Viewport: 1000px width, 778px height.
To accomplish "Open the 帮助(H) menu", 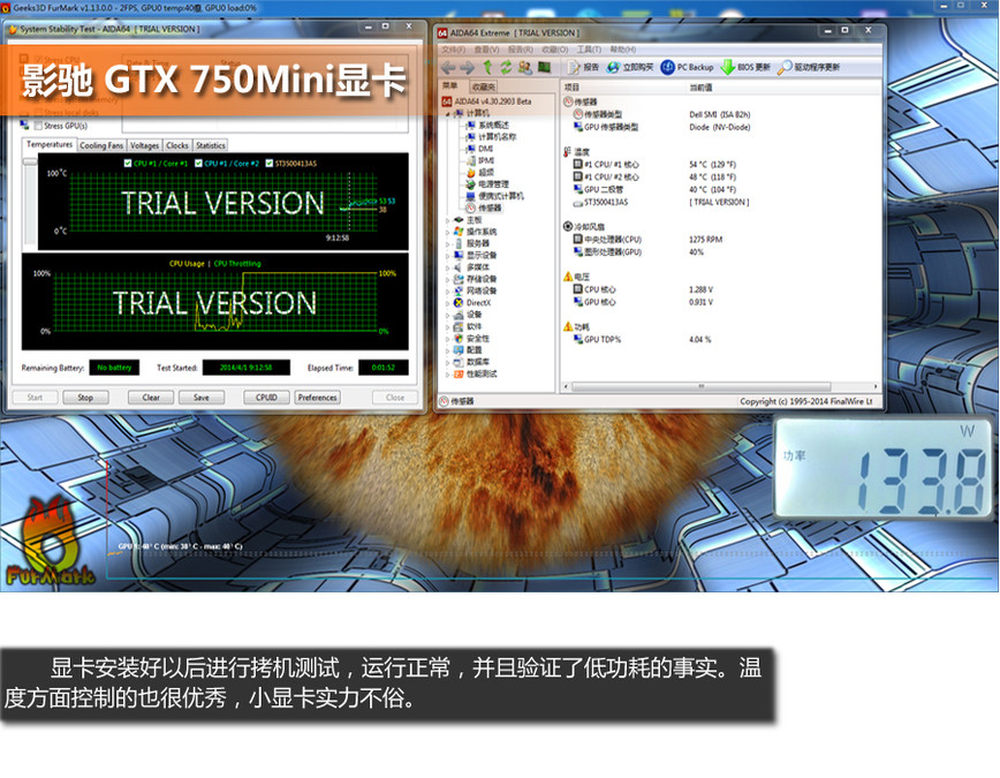I will (623, 50).
